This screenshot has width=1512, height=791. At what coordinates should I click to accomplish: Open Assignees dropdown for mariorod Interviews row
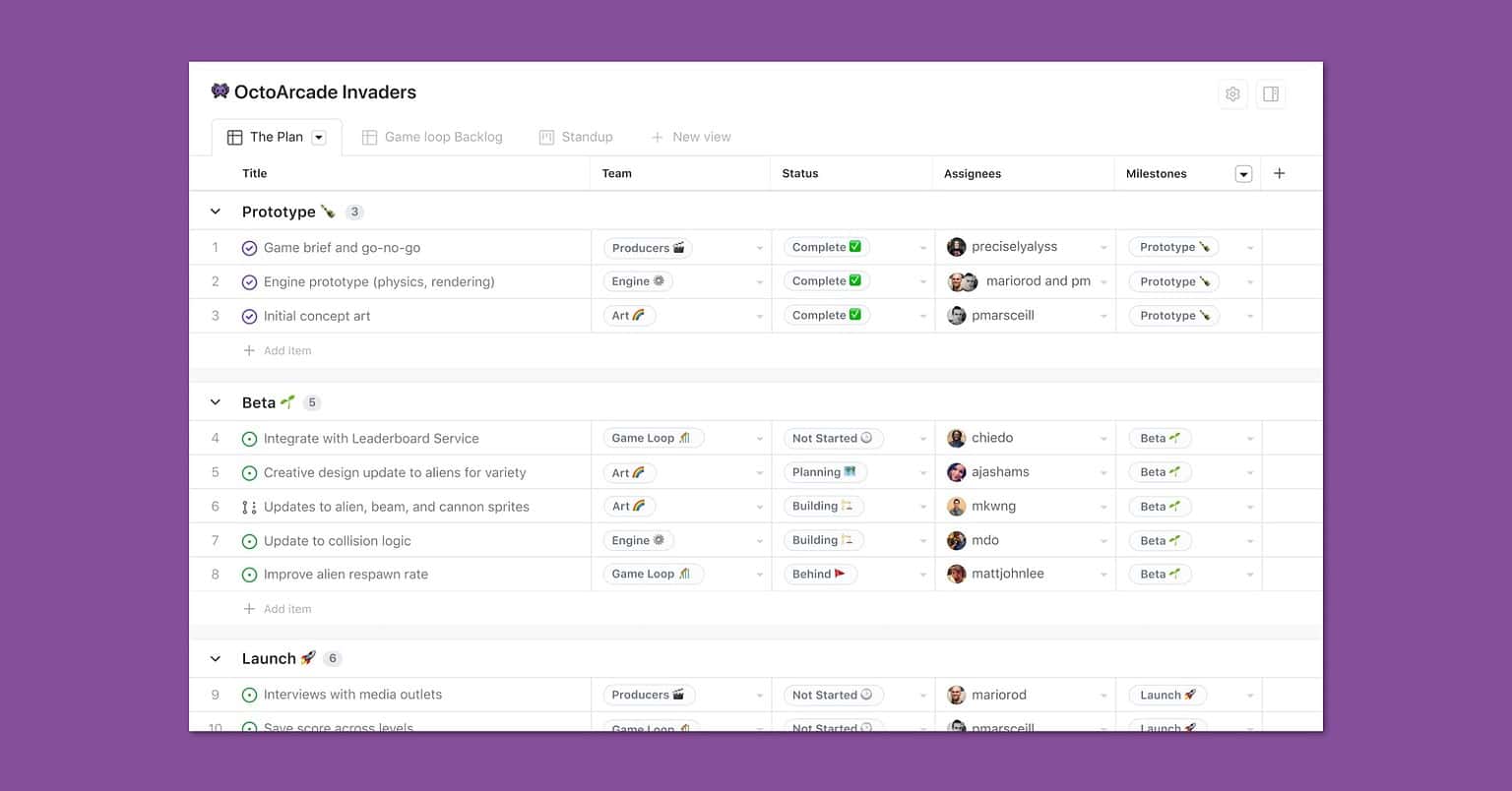[x=1103, y=696]
